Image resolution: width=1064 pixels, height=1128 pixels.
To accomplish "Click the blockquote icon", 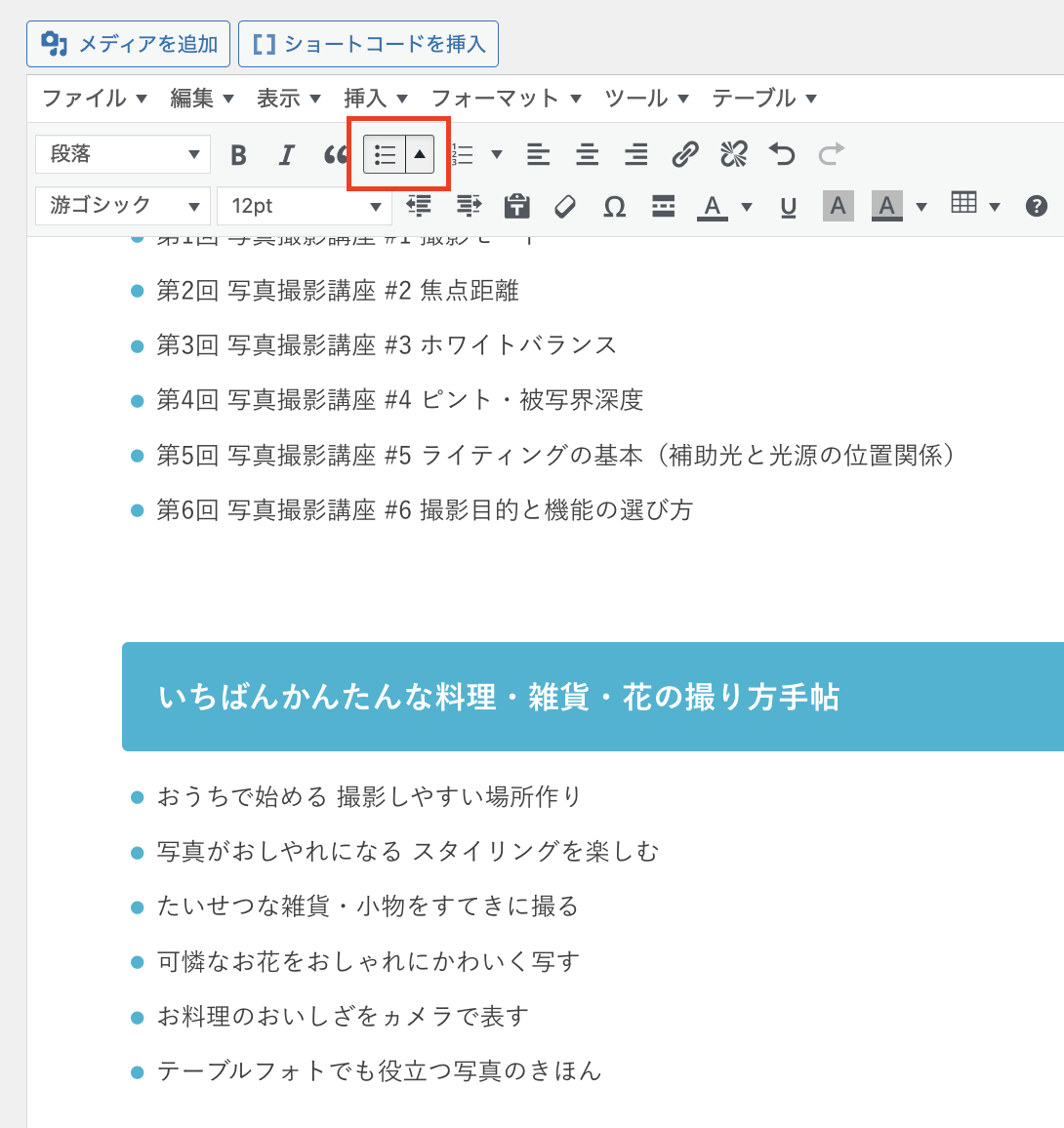I will (x=336, y=155).
